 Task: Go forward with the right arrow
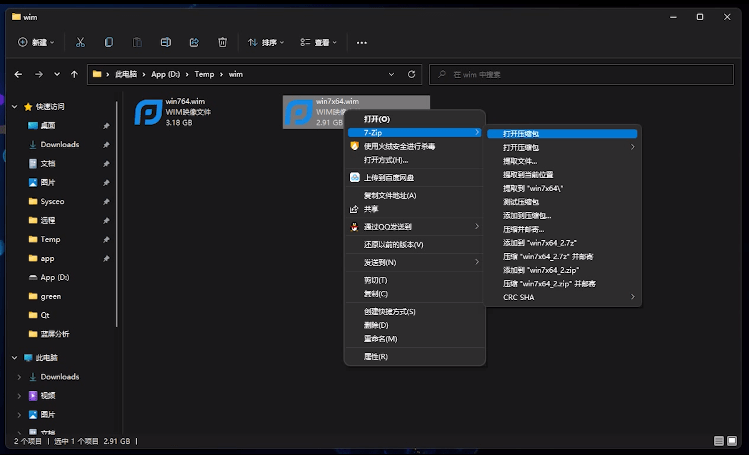39,74
